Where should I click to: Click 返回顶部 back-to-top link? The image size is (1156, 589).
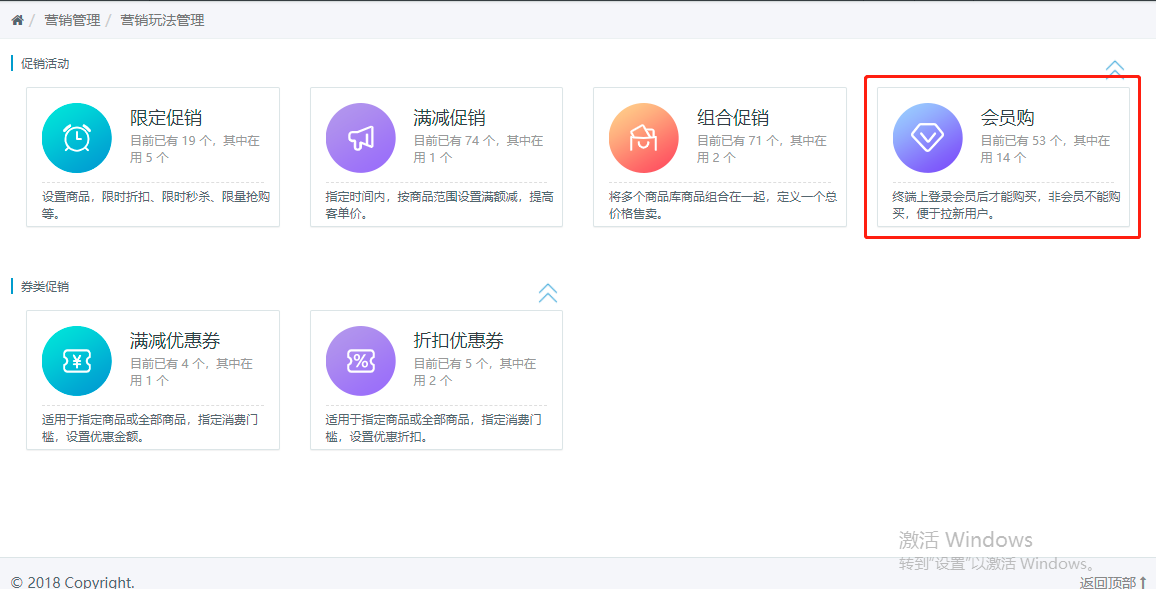click(x=1113, y=582)
